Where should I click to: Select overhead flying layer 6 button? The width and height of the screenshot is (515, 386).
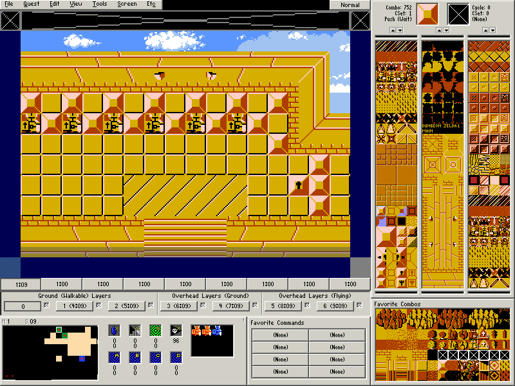click(x=335, y=306)
